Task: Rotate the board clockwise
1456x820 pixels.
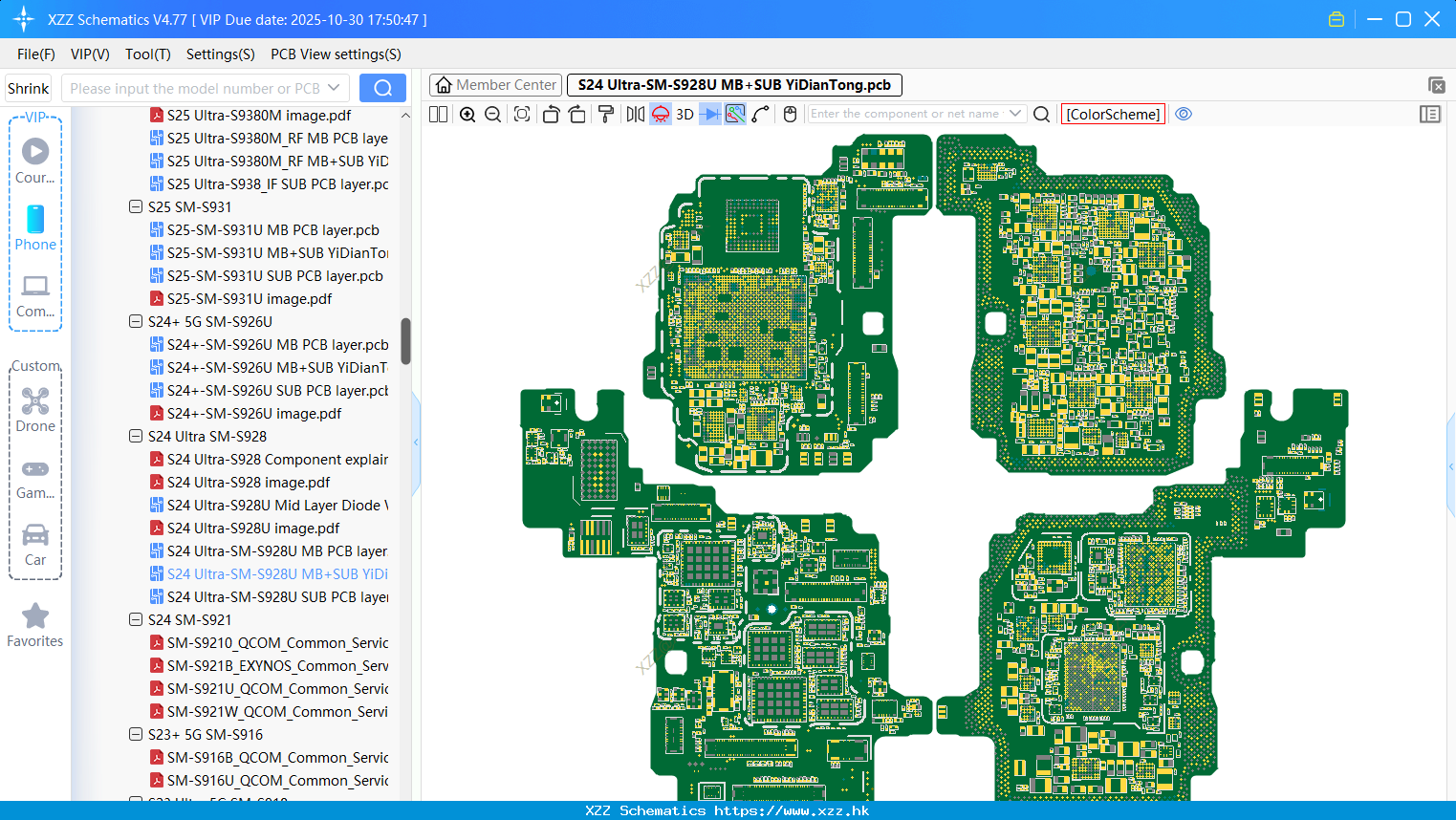Action: [x=577, y=114]
